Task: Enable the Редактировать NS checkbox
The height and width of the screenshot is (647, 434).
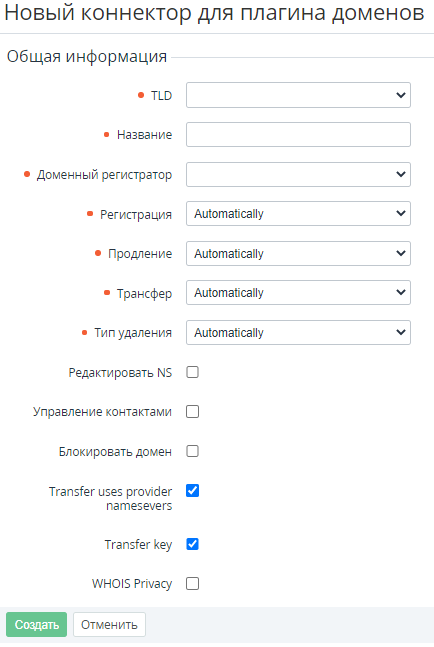Action: pos(192,372)
